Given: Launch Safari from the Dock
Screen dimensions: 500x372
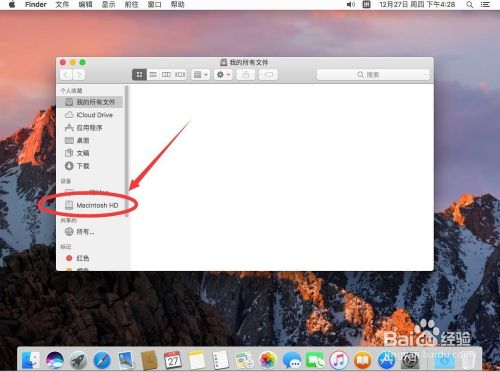Looking at the screenshot, I should pyautogui.click(x=102, y=360).
